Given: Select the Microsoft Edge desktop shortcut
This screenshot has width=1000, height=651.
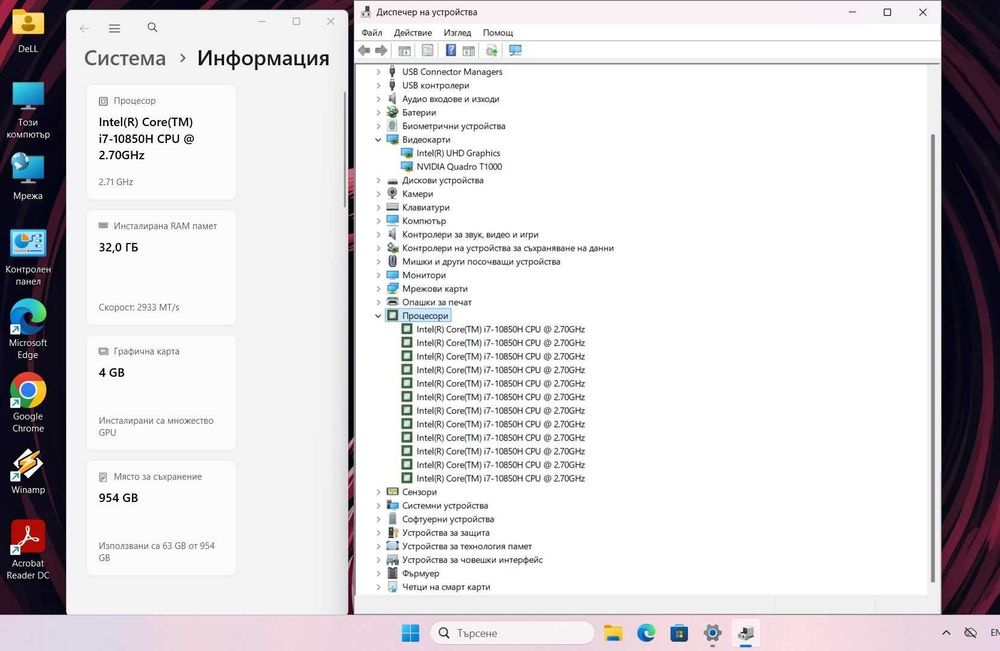Looking at the screenshot, I should pos(28,330).
